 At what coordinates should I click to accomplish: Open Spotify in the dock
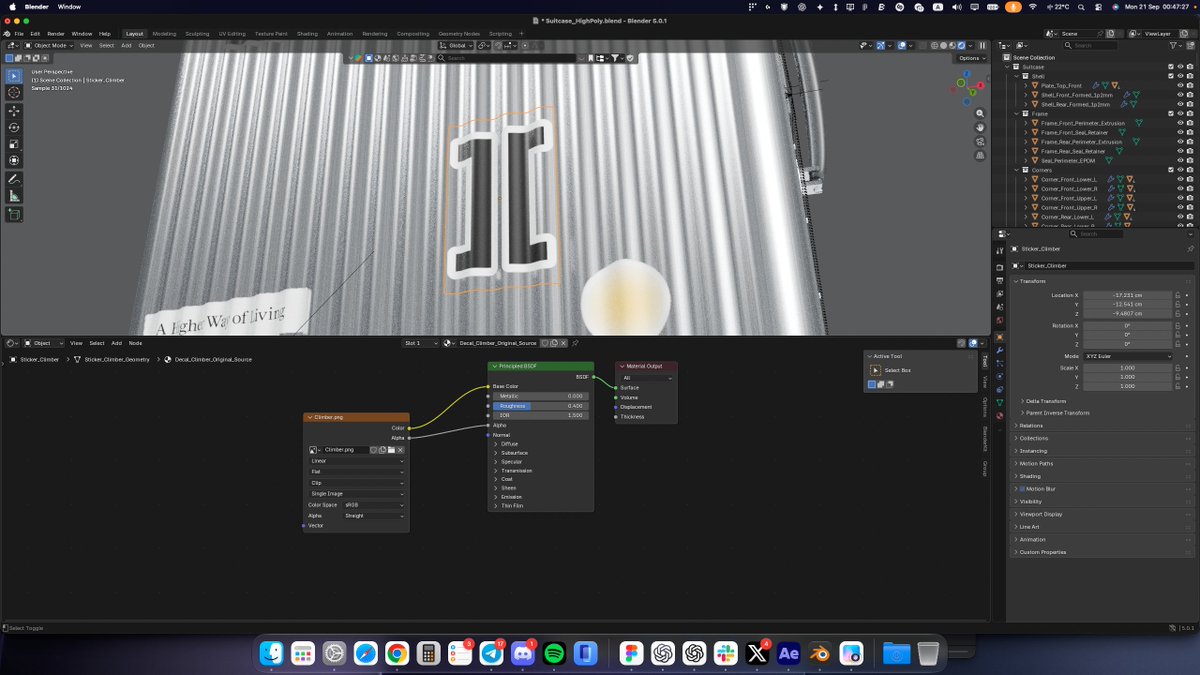pos(554,653)
